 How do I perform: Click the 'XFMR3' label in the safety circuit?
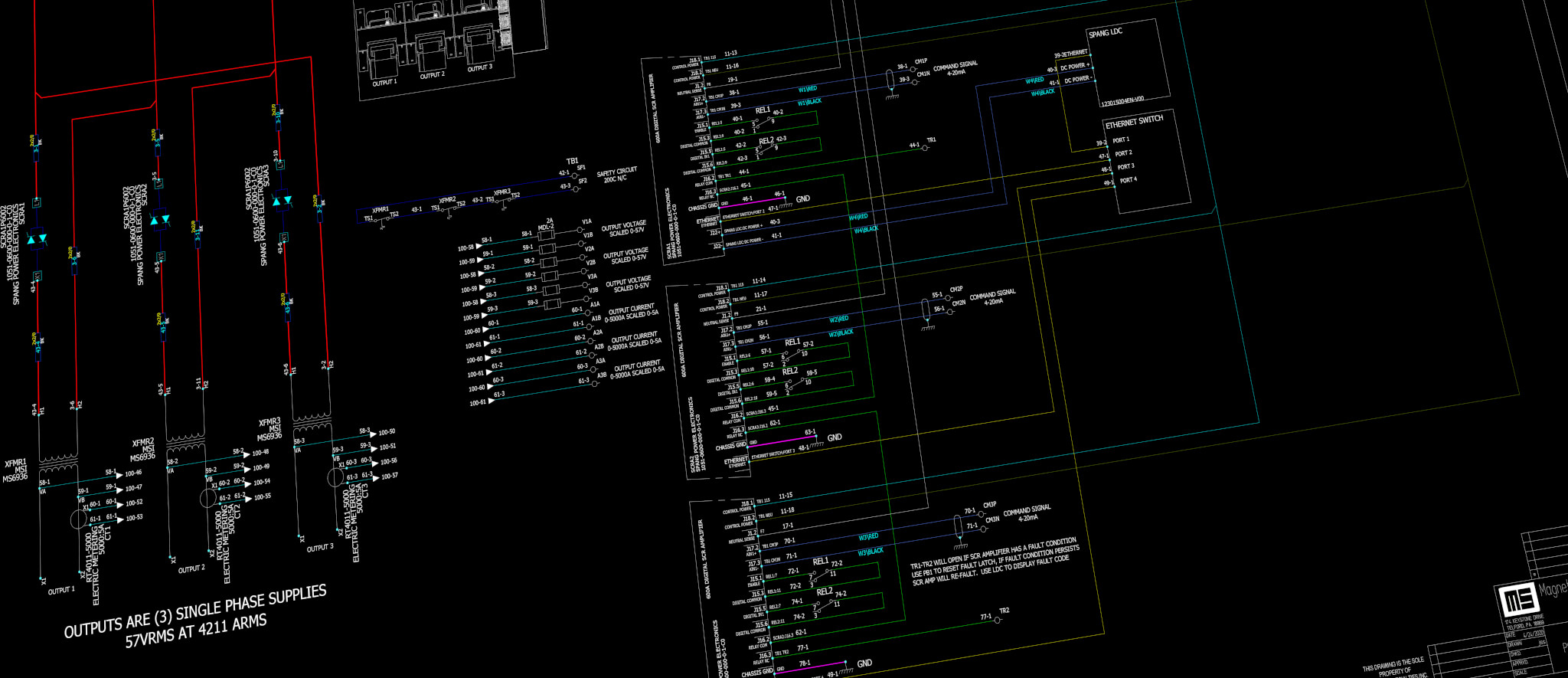tap(502, 192)
